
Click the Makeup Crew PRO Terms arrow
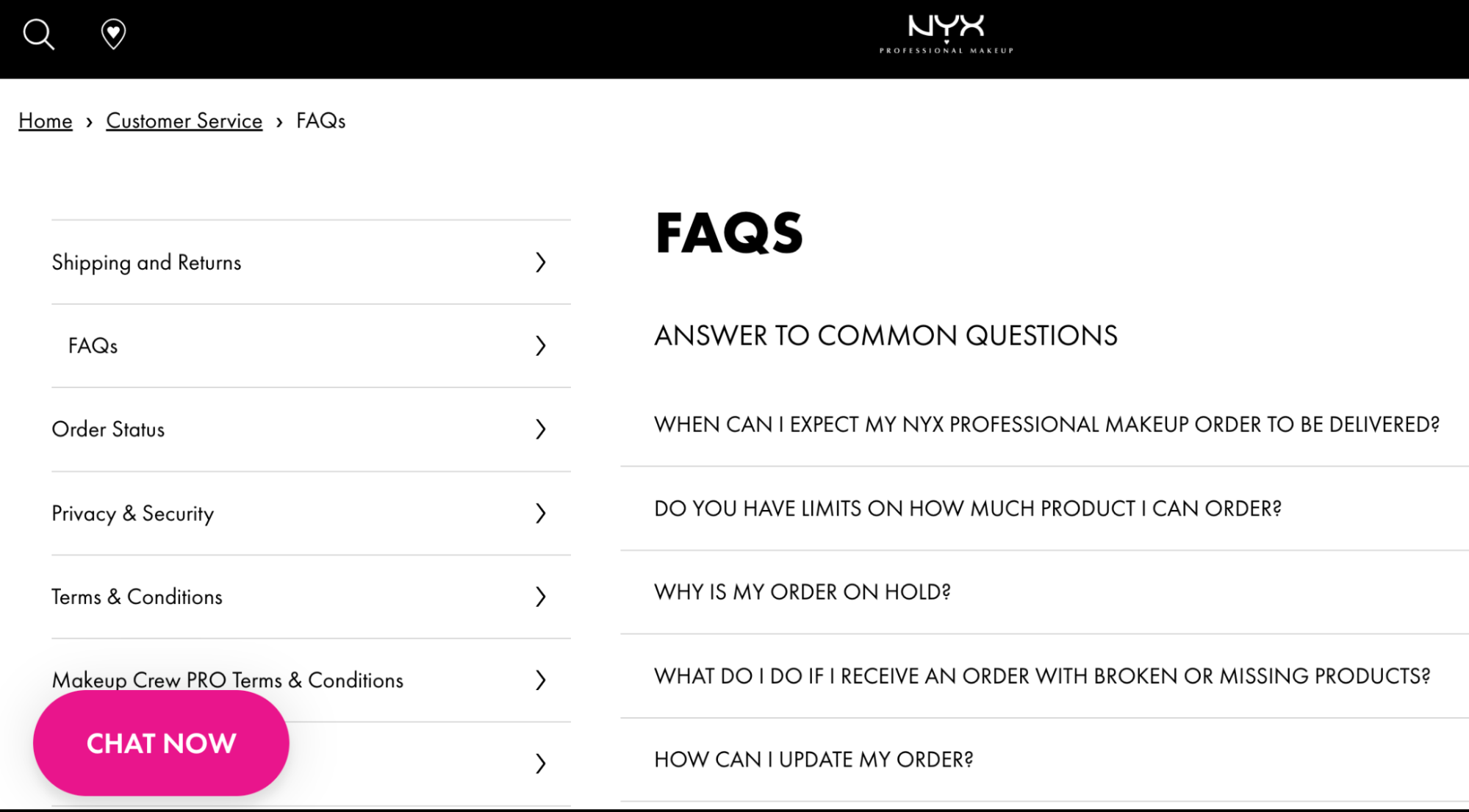[x=541, y=680]
